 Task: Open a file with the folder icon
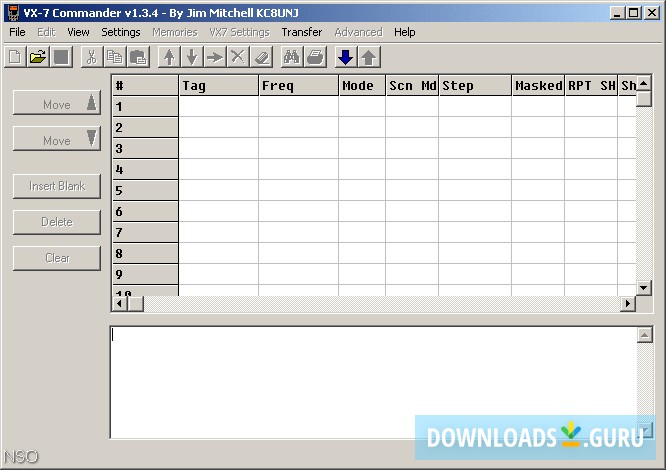38,57
